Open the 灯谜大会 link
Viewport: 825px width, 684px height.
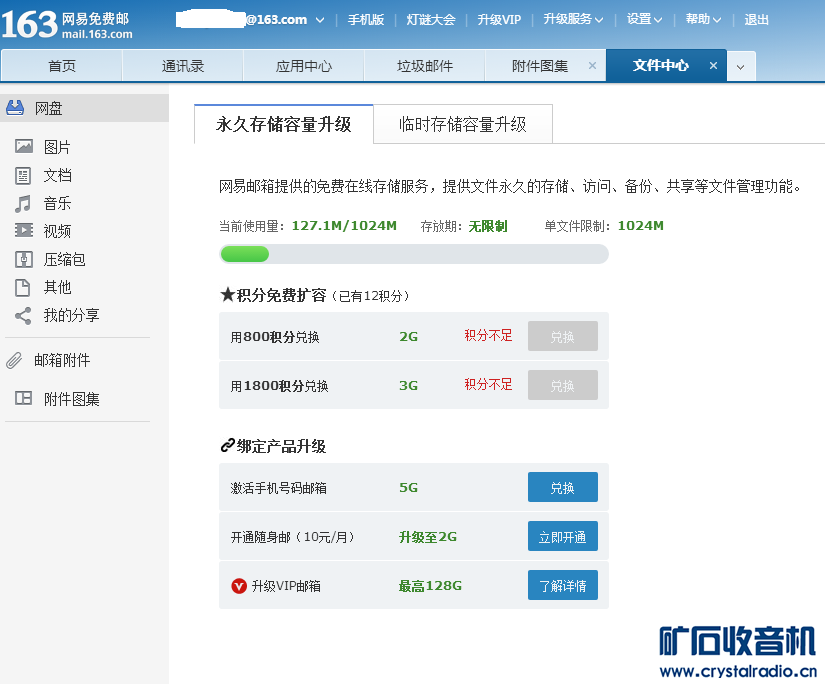point(431,19)
